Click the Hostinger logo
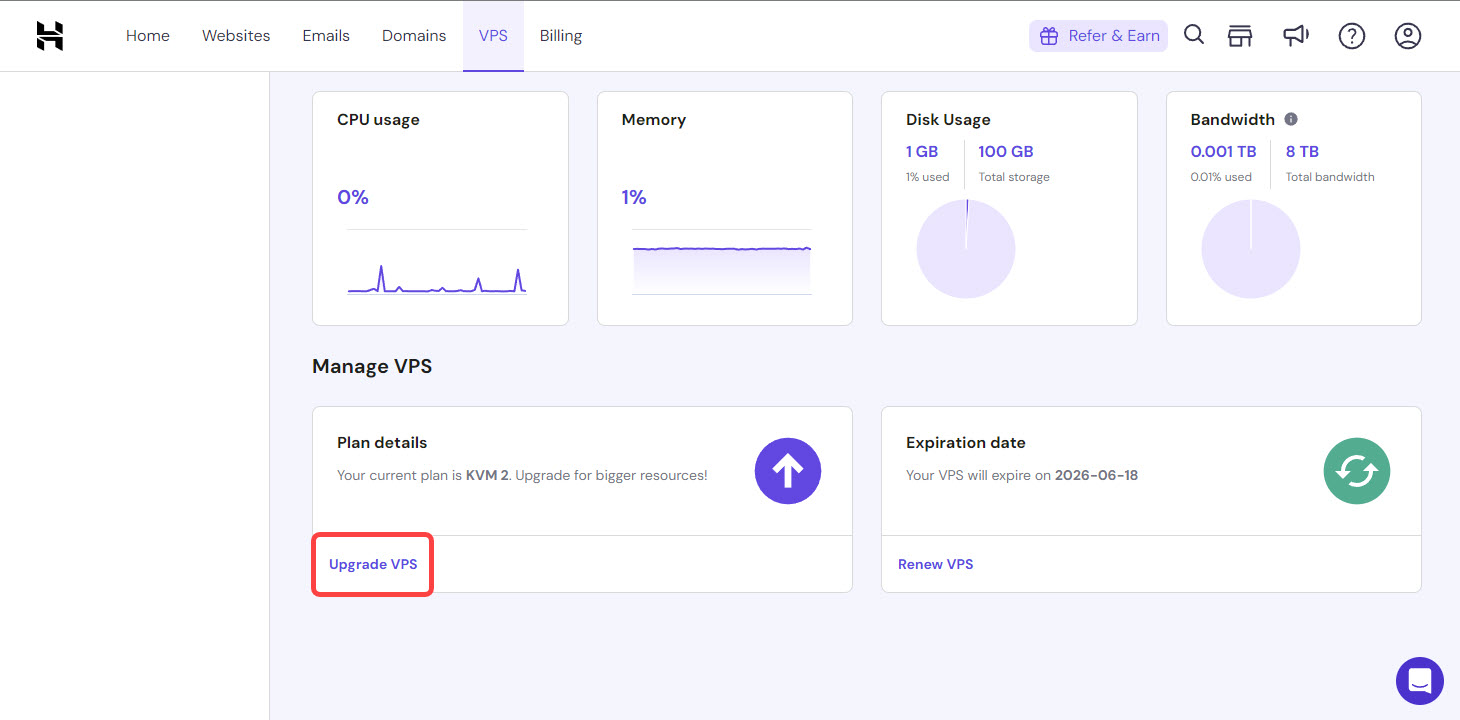 (47, 35)
